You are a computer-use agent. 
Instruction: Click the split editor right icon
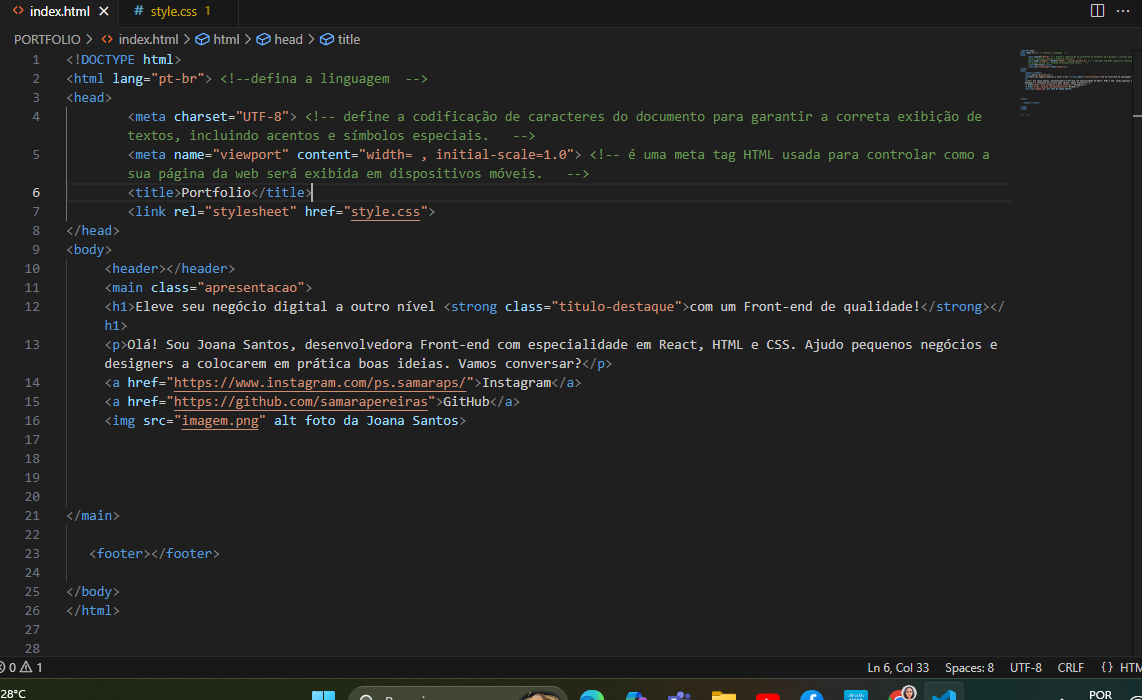(x=1097, y=11)
